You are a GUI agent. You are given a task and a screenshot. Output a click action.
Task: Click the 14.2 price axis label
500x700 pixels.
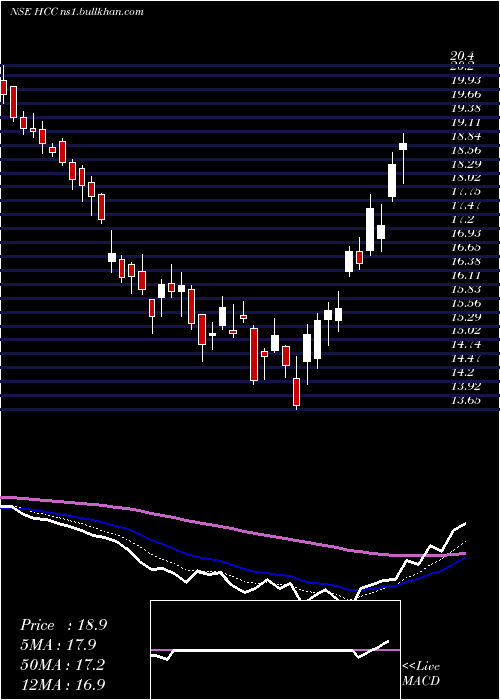tap(462, 372)
